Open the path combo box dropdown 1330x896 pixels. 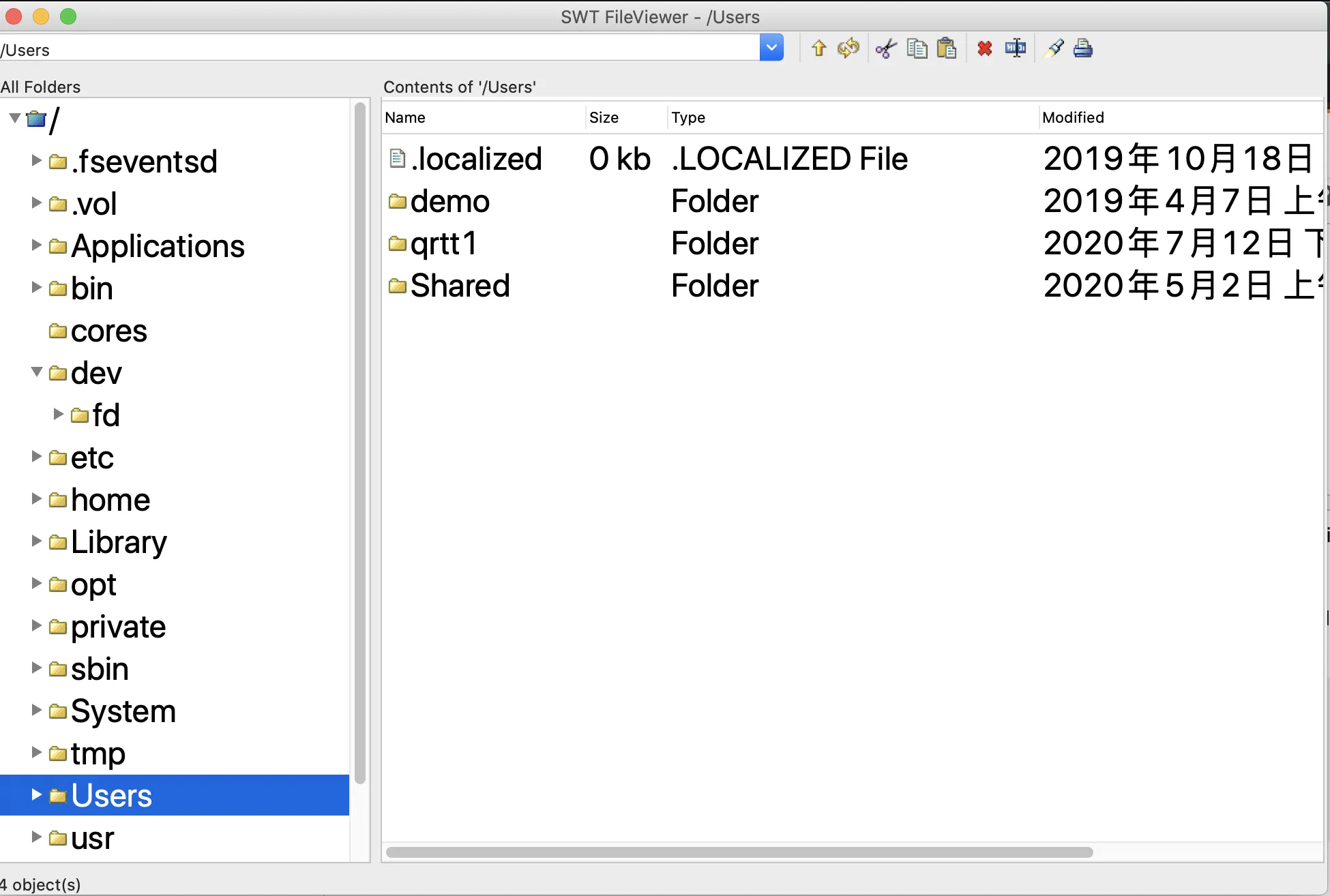coord(771,48)
